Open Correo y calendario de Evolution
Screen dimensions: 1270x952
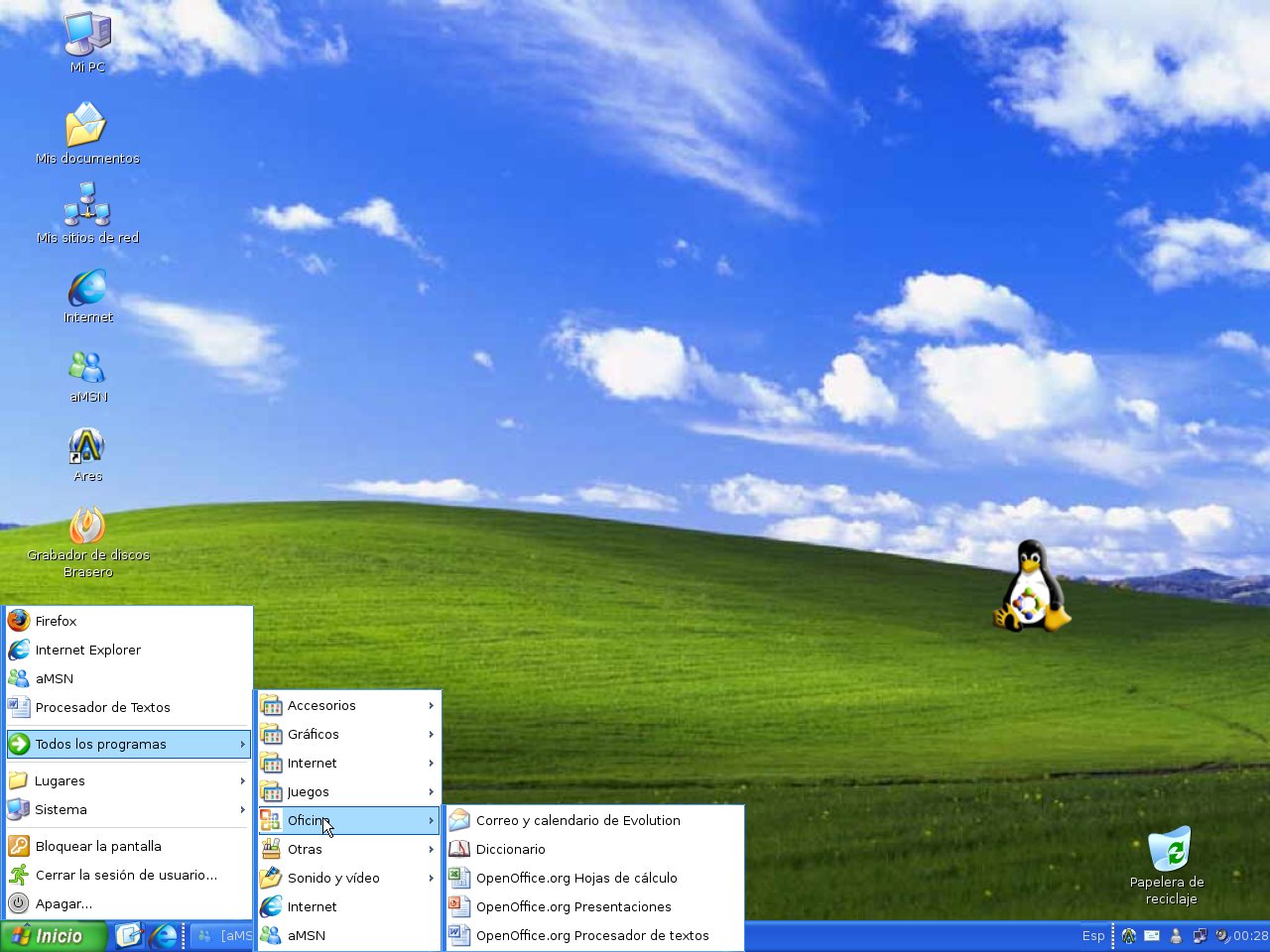pos(577,820)
